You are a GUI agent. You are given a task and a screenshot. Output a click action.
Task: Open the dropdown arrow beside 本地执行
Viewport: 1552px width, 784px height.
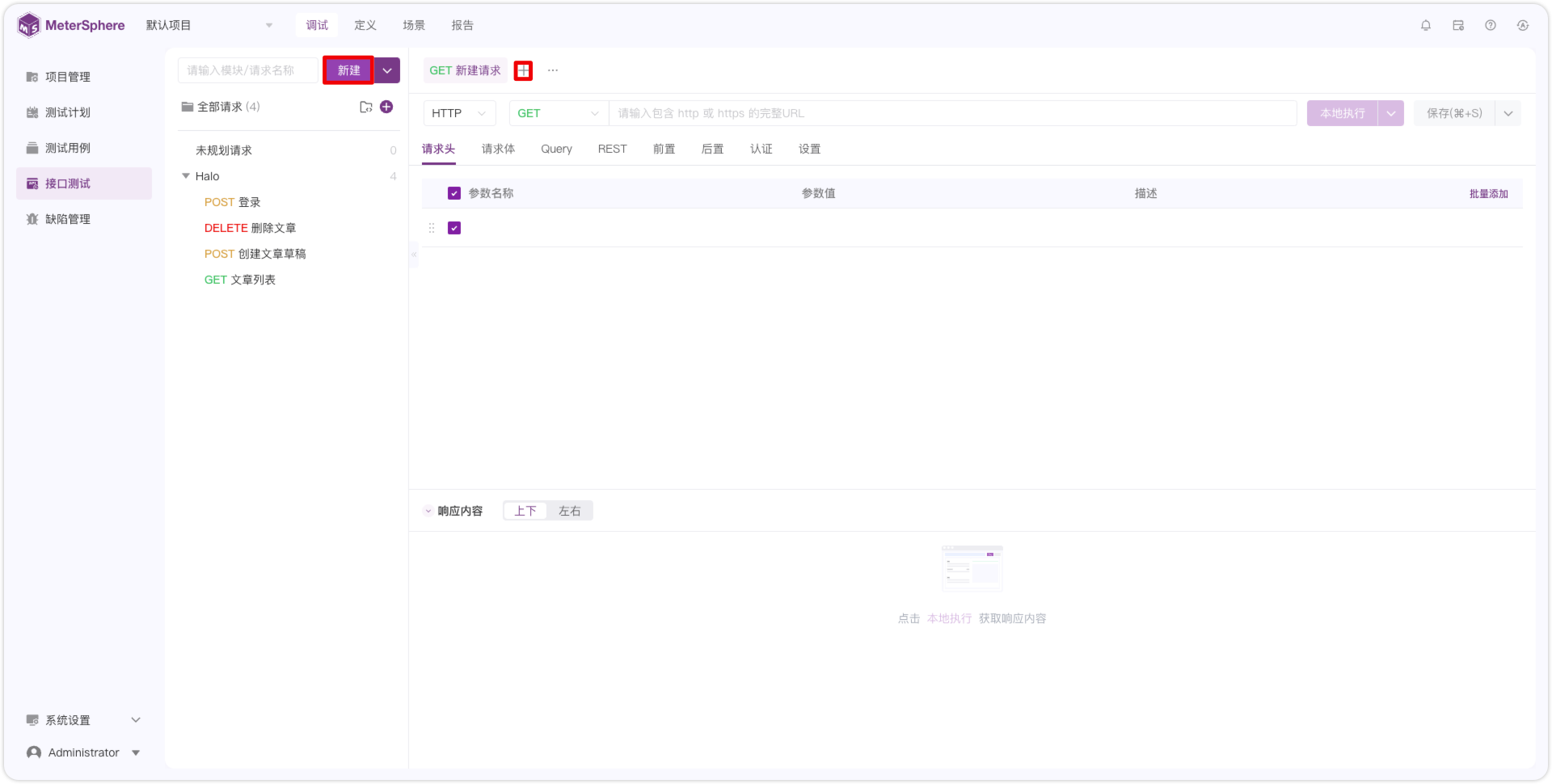(1391, 113)
